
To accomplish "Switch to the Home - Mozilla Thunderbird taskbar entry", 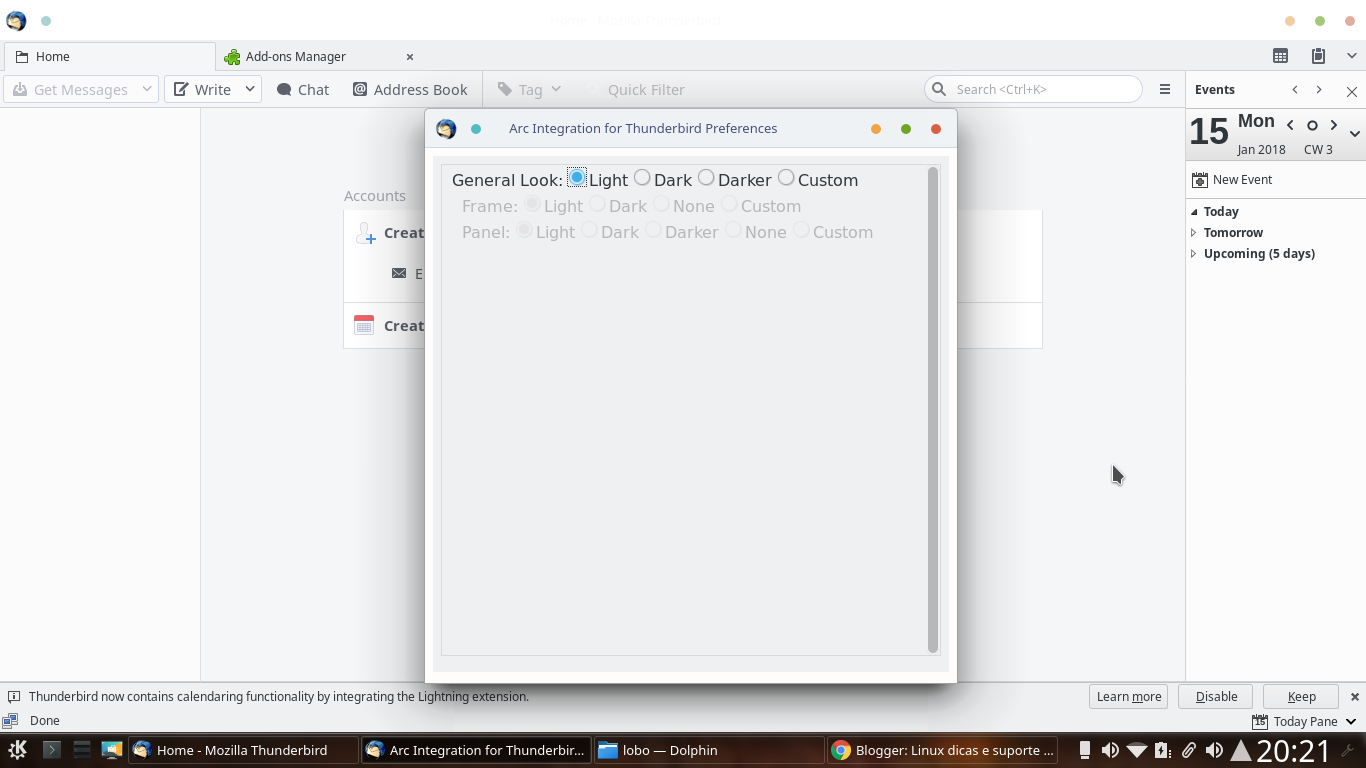I will pyautogui.click(x=243, y=750).
